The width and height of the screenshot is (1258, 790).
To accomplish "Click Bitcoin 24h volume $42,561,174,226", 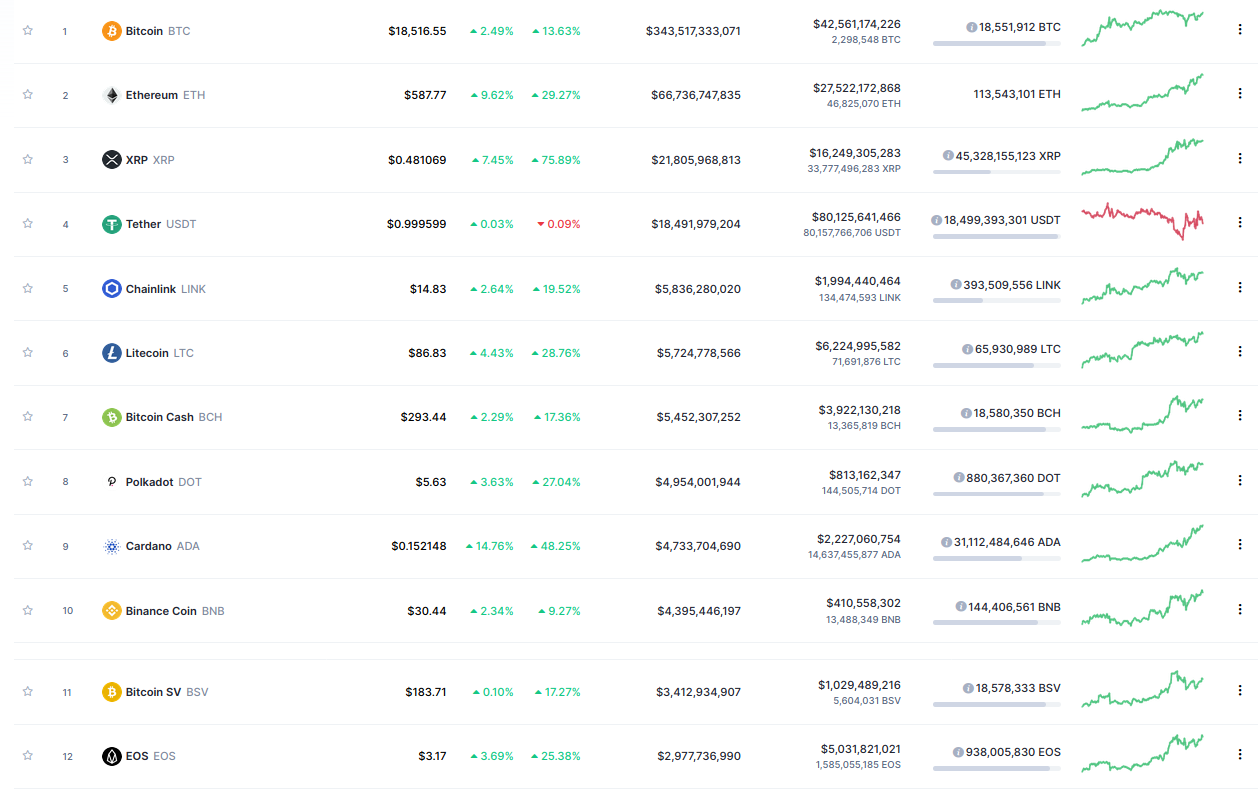I will pyautogui.click(x=857, y=24).
